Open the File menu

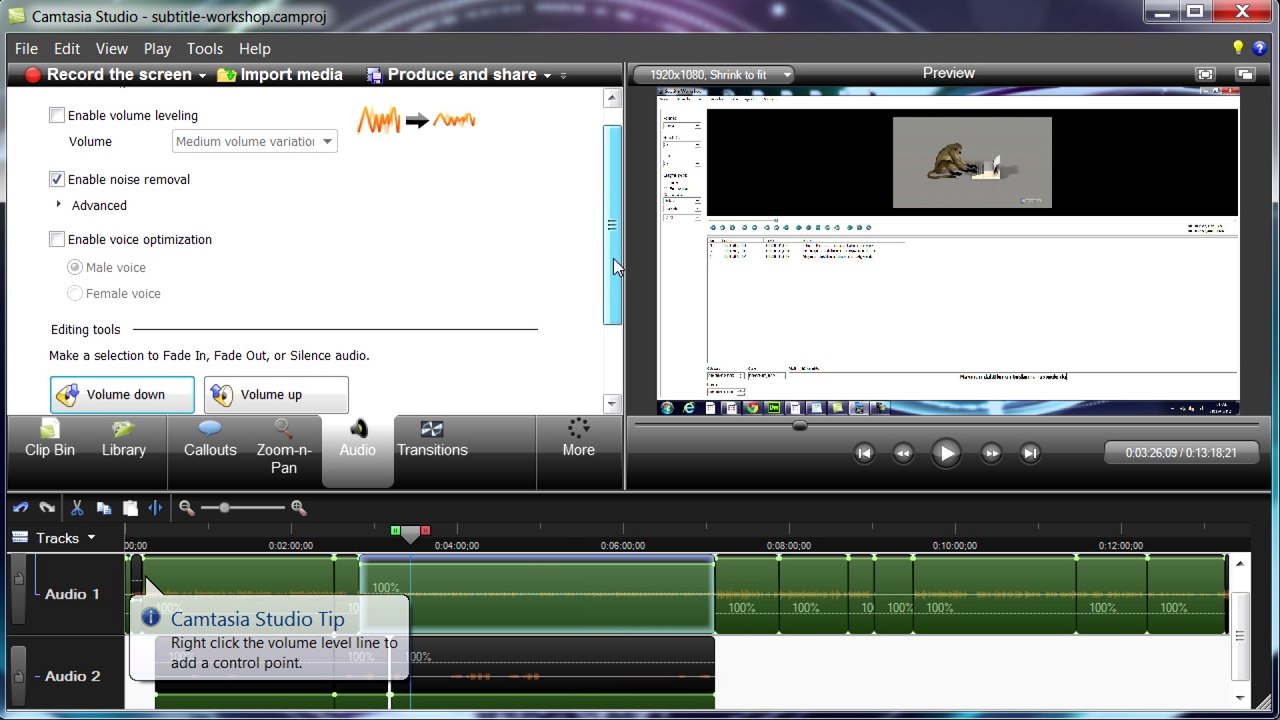(x=26, y=48)
